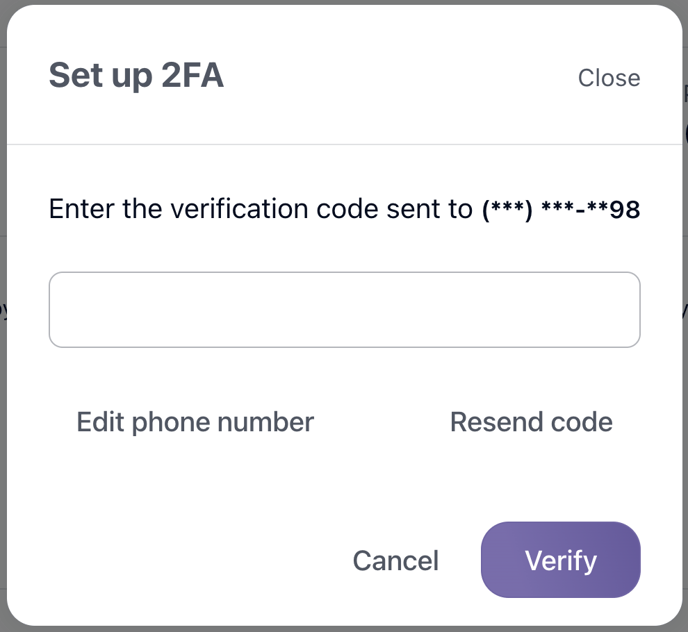Click the 'Enter the verification code' instruction text

(260, 210)
